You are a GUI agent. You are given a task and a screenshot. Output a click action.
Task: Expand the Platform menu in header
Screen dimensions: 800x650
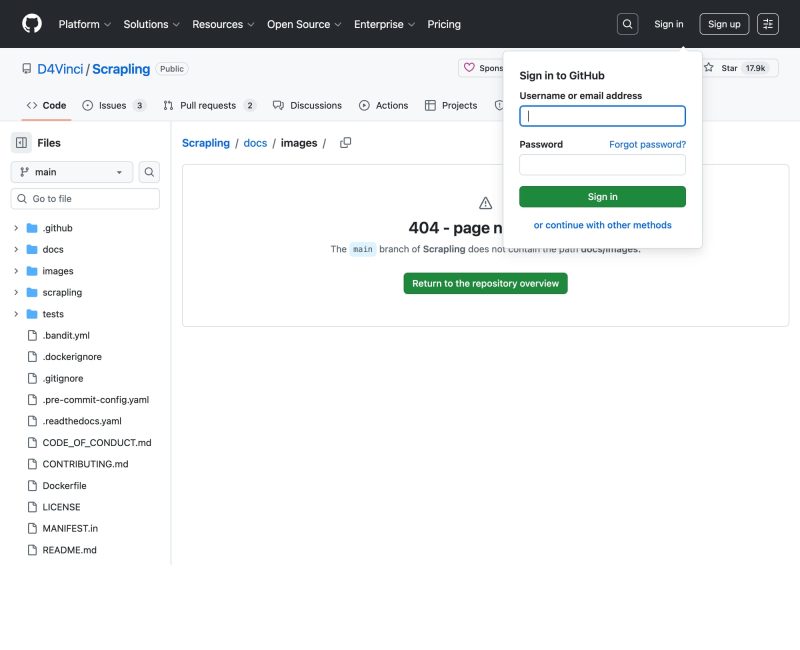point(84,24)
